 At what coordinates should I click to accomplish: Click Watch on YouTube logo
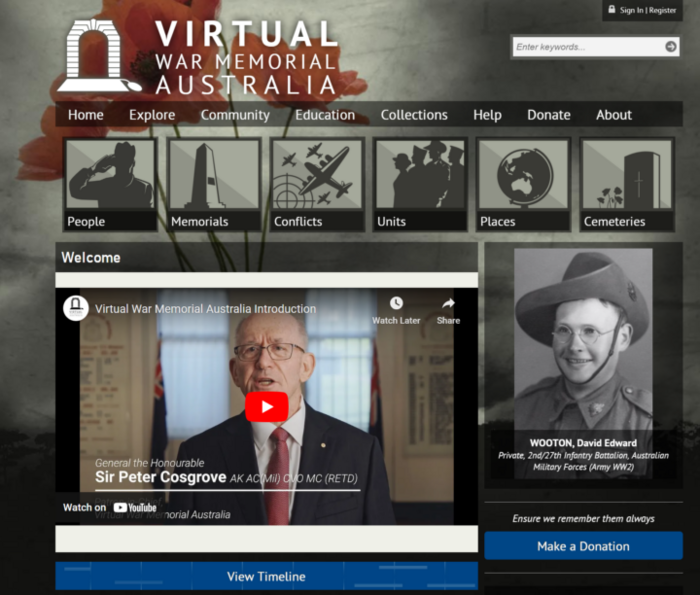pyautogui.click(x=135, y=508)
